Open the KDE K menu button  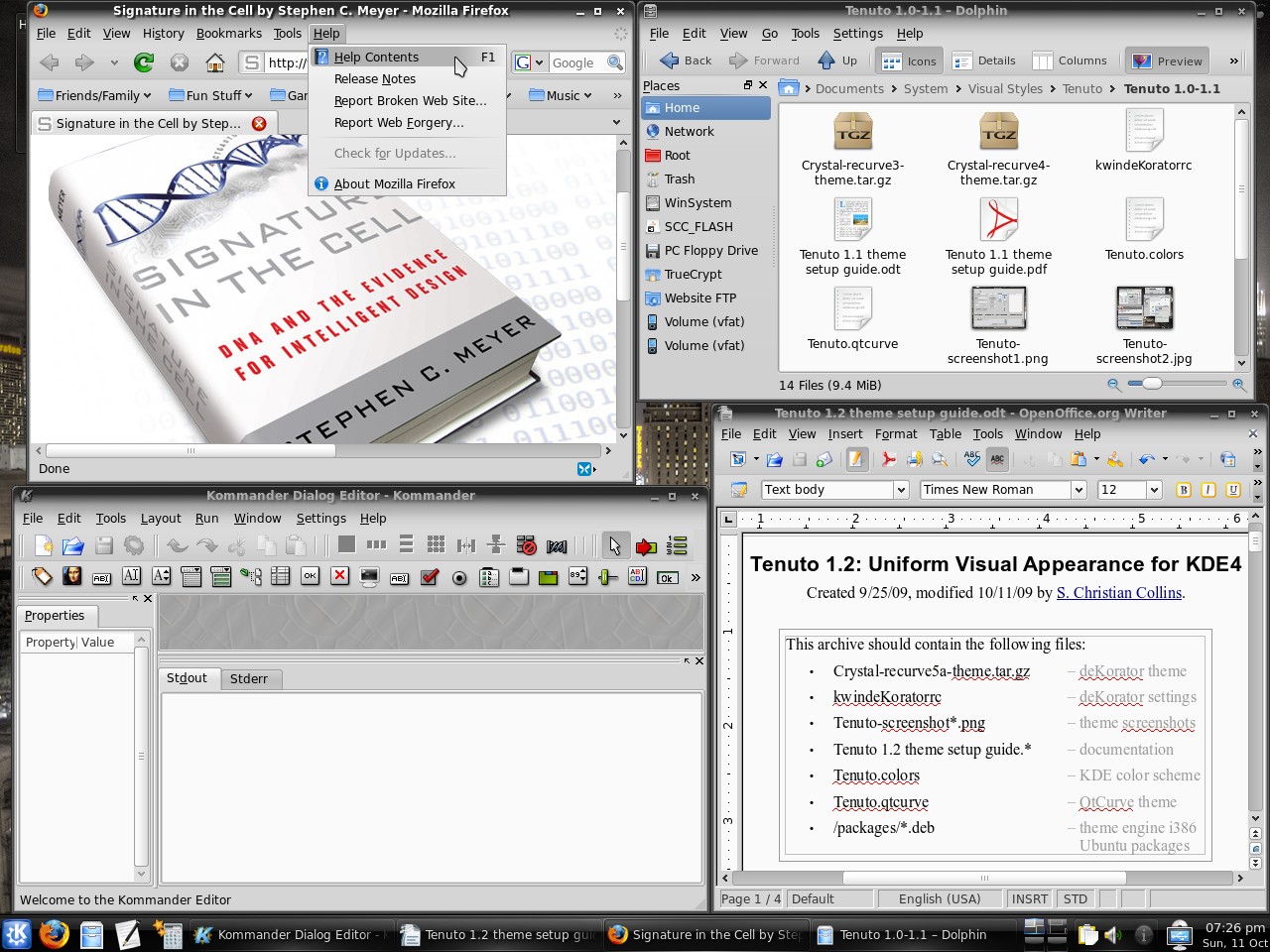17,934
